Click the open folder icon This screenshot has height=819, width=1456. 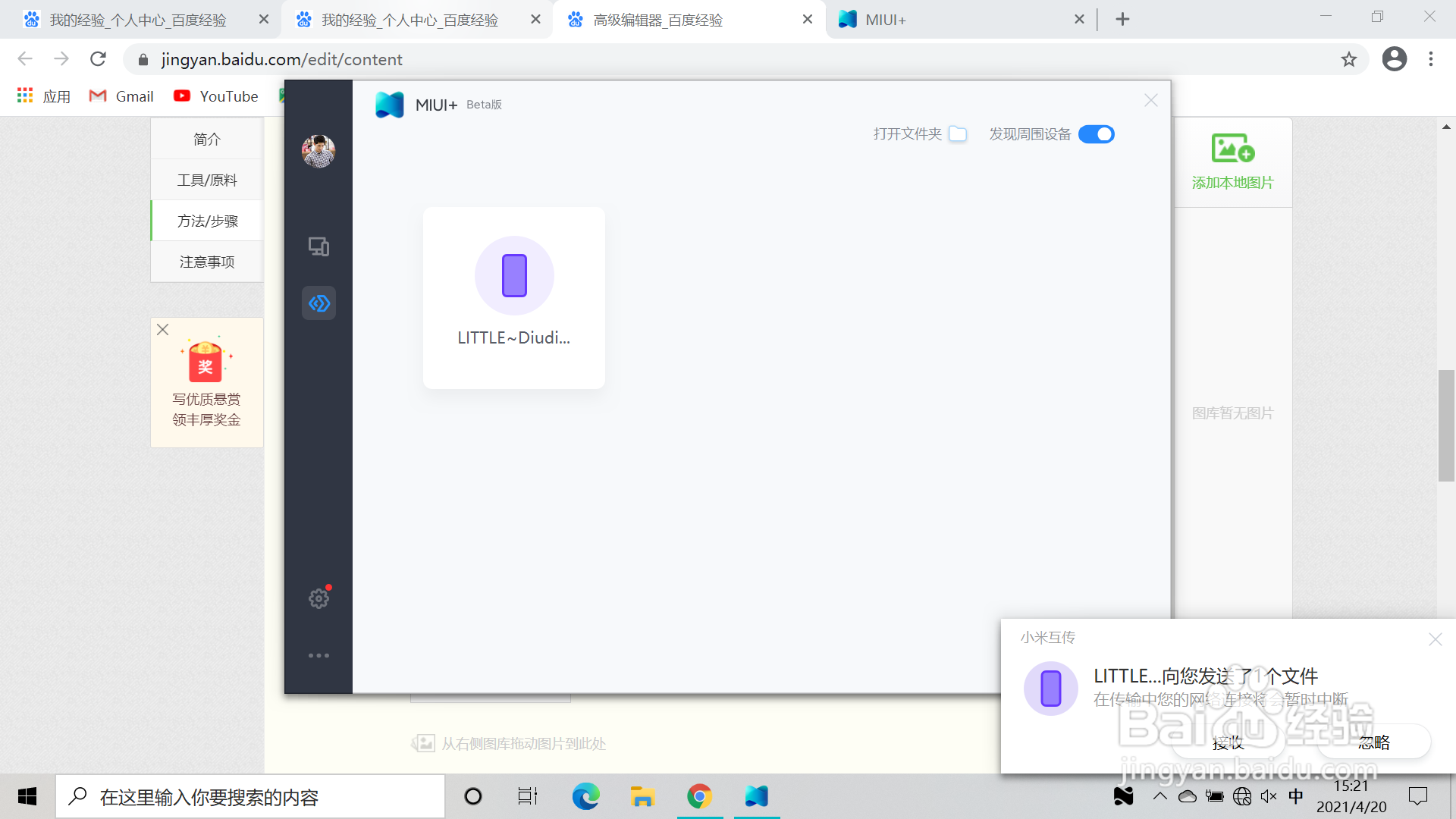point(958,134)
